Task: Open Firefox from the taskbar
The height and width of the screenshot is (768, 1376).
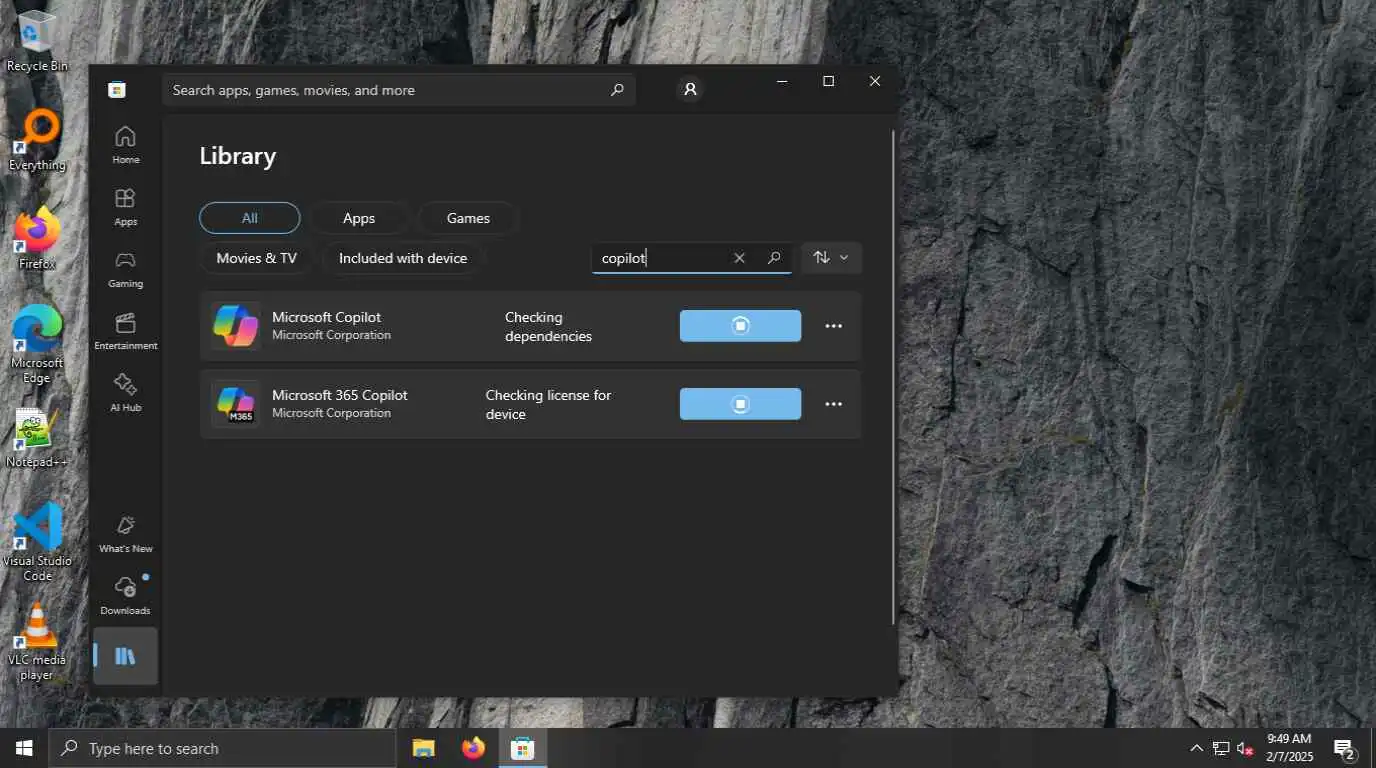Action: pyautogui.click(x=473, y=748)
